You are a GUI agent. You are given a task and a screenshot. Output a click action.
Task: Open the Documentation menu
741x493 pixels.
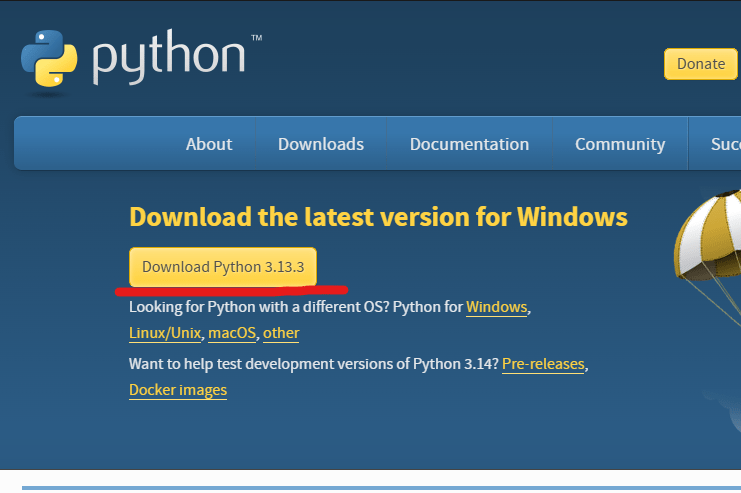coord(469,144)
